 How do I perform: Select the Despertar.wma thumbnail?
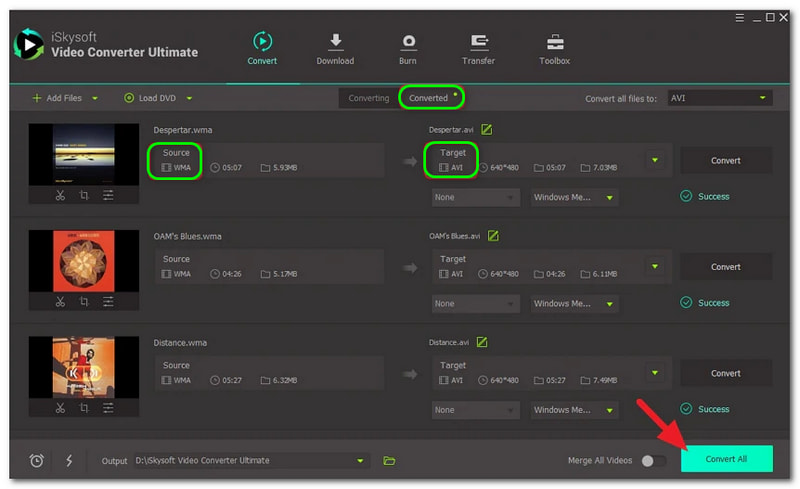pos(84,154)
